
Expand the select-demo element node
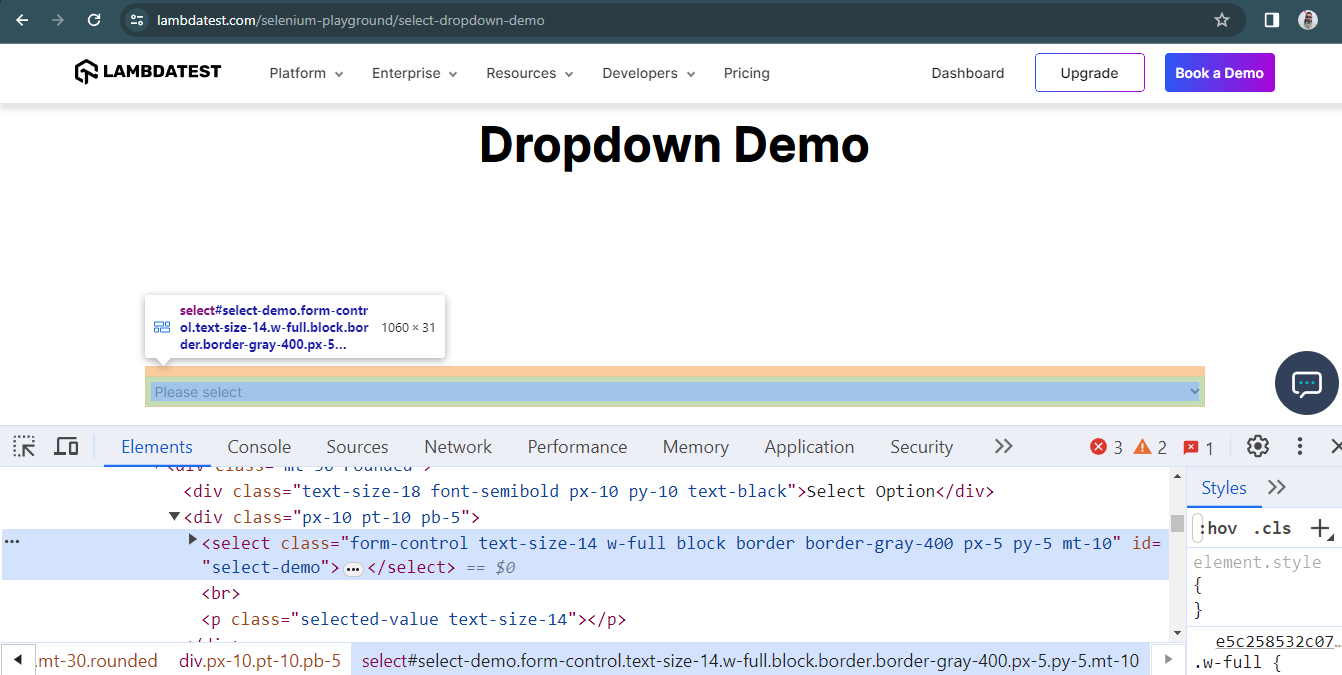pyautogui.click(x=193, y=540)
